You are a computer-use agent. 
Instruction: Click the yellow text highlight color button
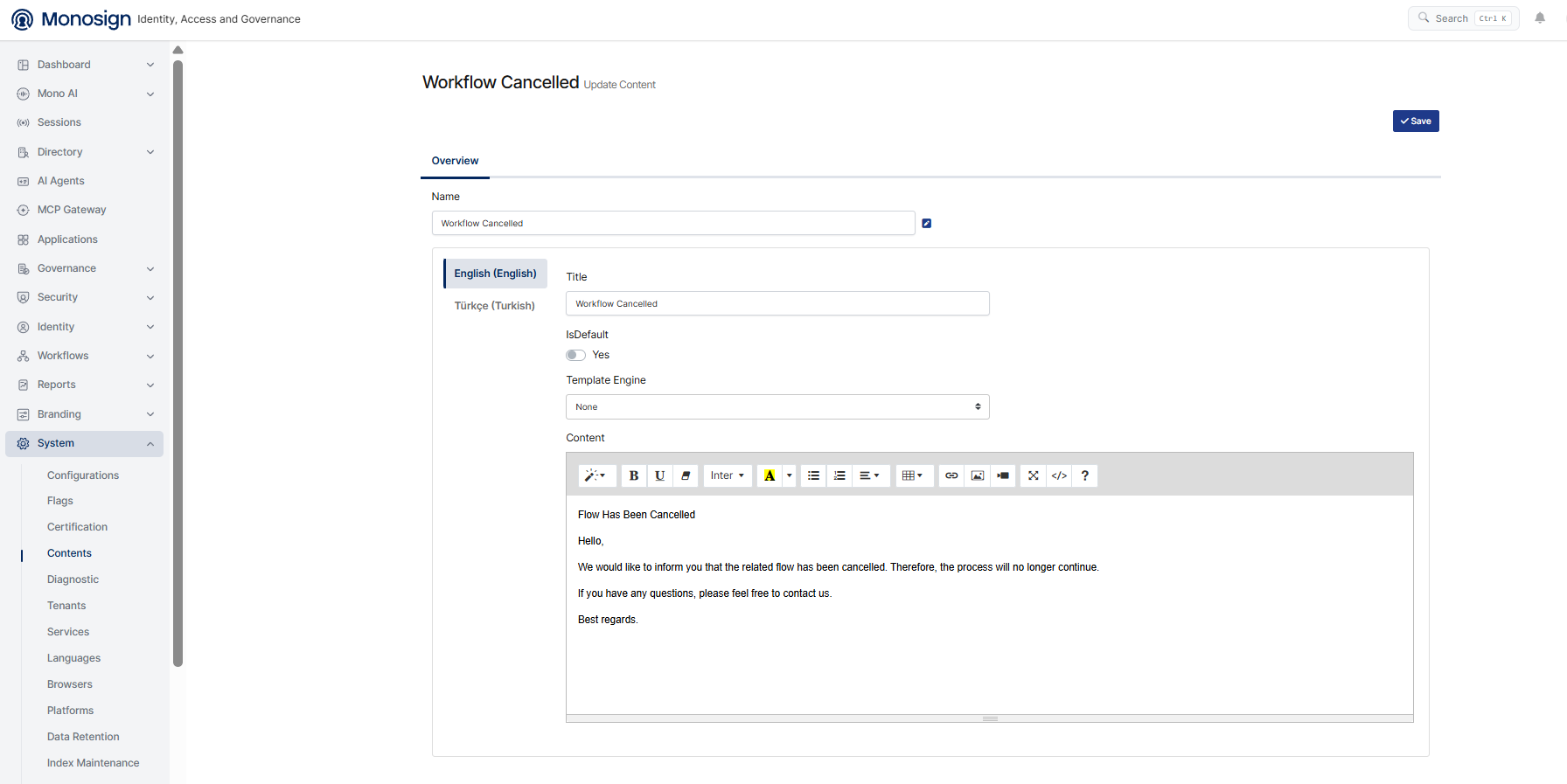[x=770, y=475]
